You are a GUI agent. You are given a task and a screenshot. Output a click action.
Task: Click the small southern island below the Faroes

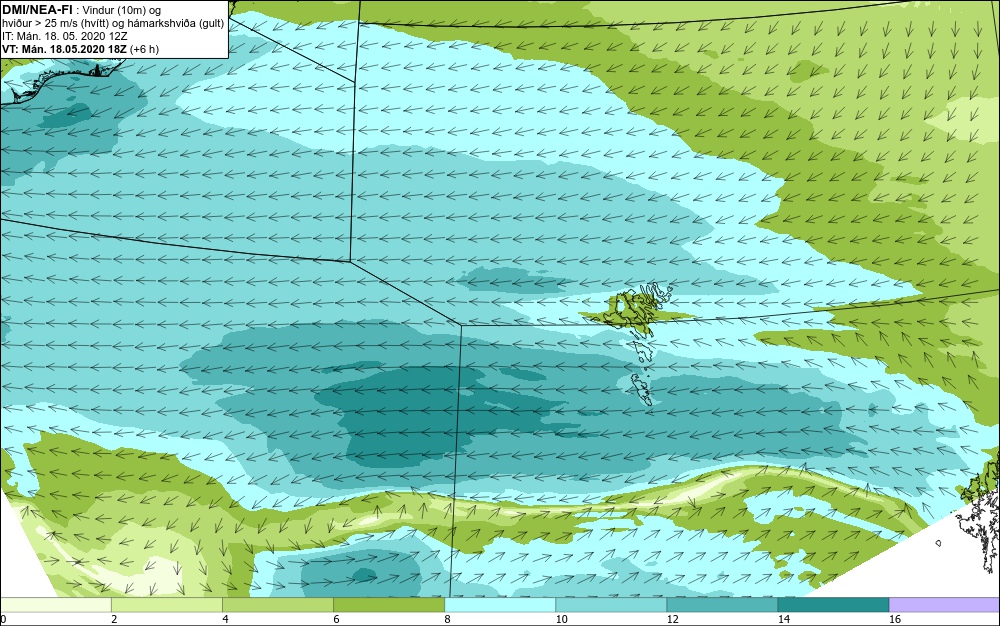pyautogui.click(x=641, y=389)
